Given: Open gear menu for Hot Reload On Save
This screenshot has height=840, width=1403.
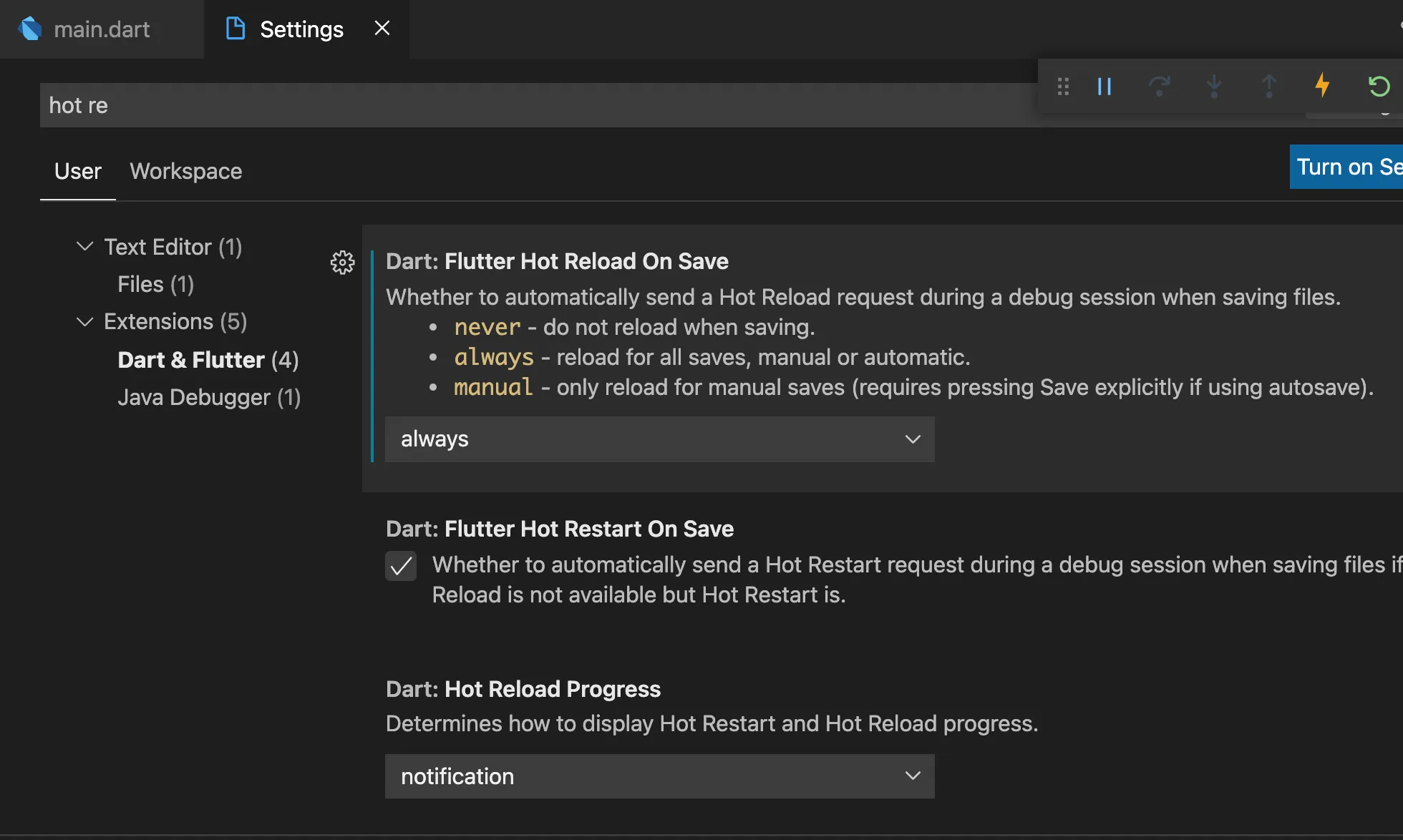Looking at the screenshot, I should [342, 263].
